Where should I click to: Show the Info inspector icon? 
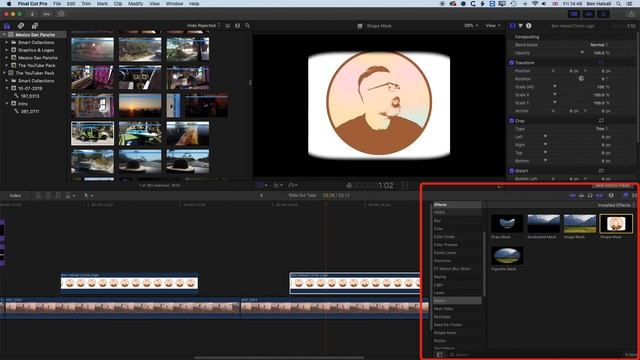click(x=529, y=26)
